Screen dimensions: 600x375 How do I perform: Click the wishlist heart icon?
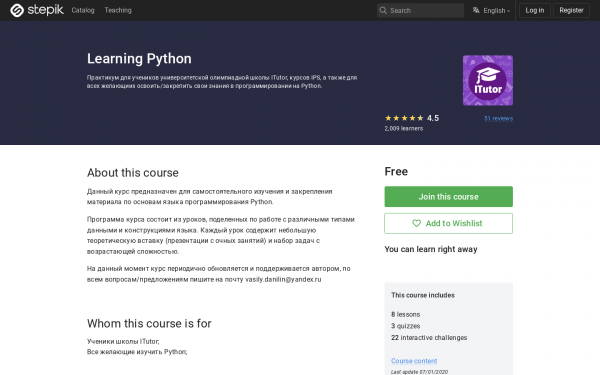(x=416, y=223)
